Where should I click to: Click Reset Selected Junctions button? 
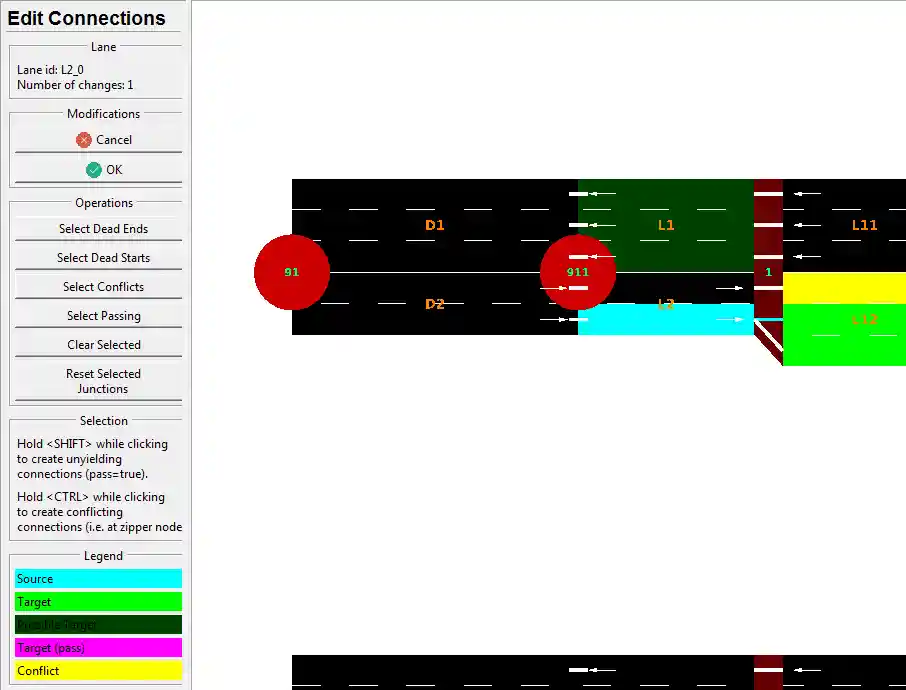[x=98, y=381]
